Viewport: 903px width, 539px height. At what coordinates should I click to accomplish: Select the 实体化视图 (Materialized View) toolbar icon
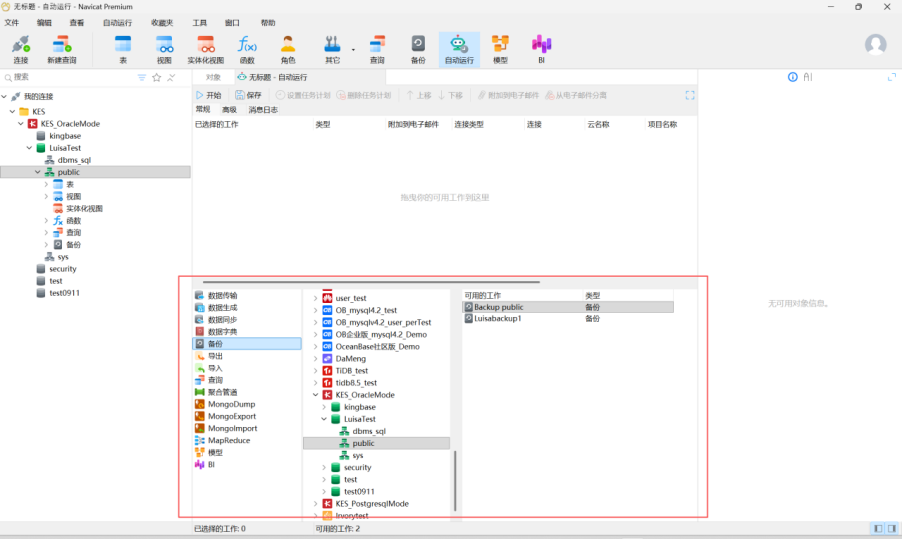[205, 48]
